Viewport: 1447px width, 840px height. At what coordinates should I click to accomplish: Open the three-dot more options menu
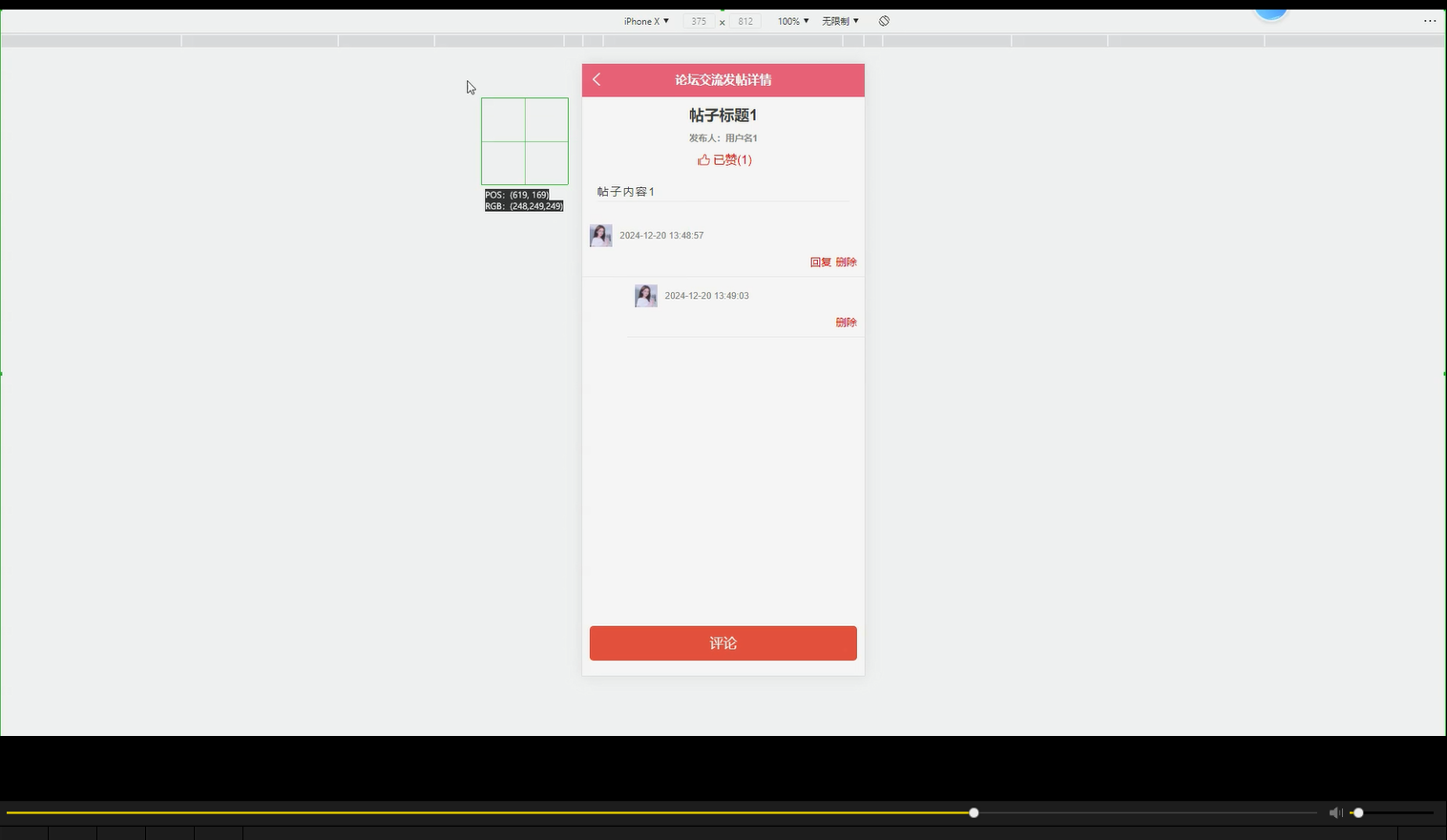coord(1430,21)
